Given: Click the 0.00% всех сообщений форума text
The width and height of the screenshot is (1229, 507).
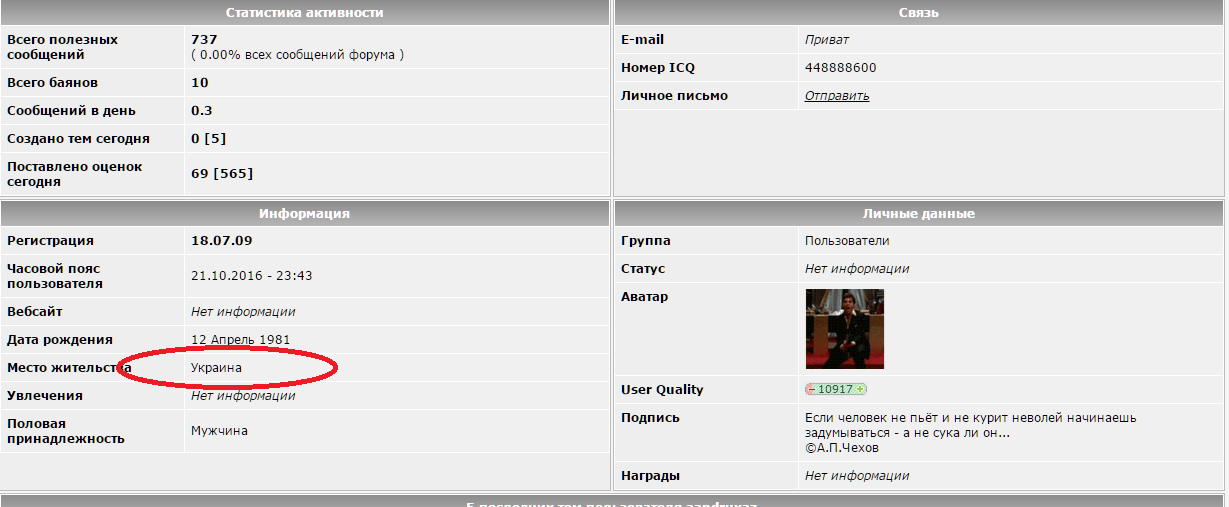Looking at the screenshot, I should [297, 55].
